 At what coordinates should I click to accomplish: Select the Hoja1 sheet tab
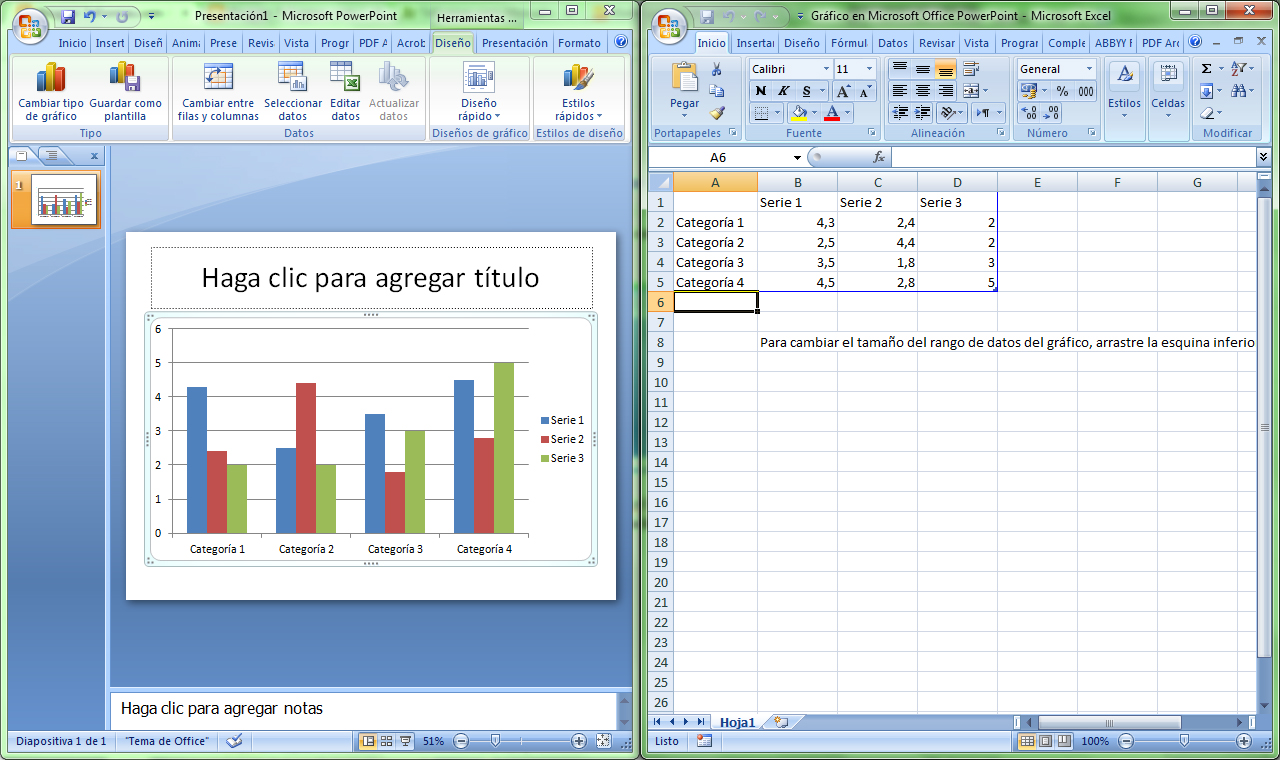pos(737,722)
